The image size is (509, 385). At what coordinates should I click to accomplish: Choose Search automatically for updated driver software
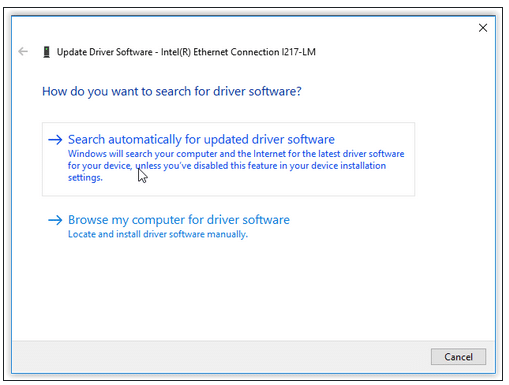coord(228,159)
